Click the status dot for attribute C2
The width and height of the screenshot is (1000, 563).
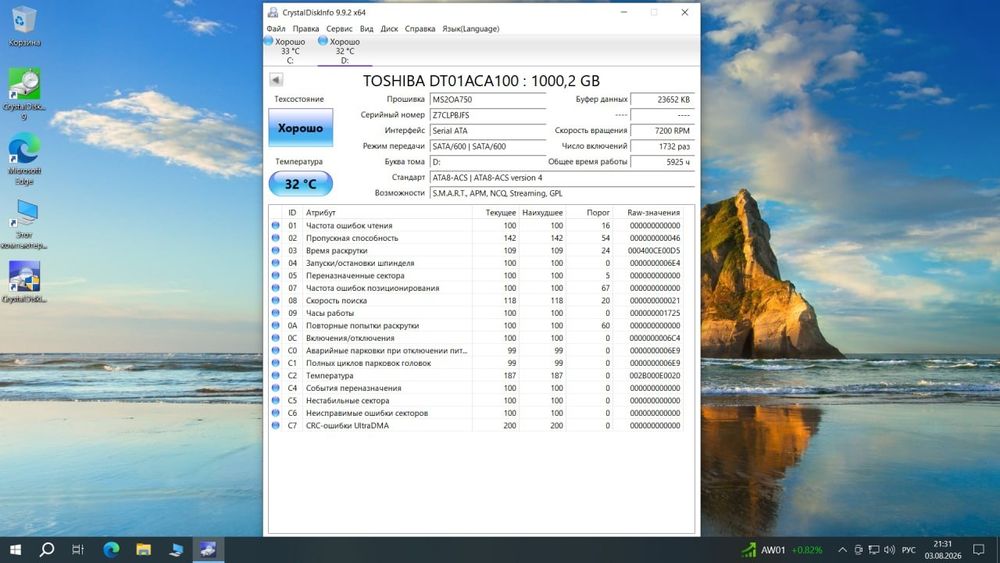[276, 376]
